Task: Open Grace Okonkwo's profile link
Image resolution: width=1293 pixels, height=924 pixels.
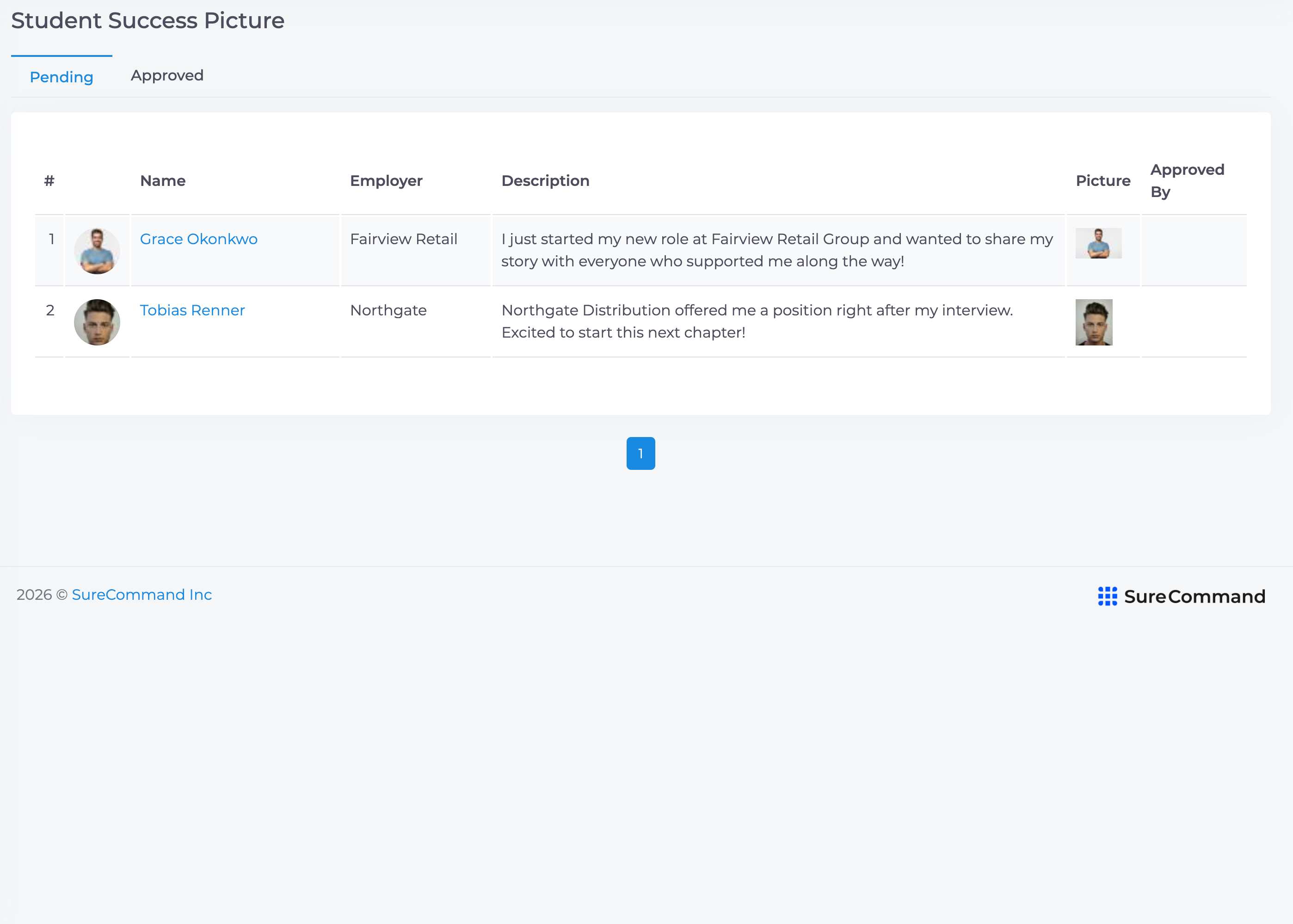Action: (198, 239)
